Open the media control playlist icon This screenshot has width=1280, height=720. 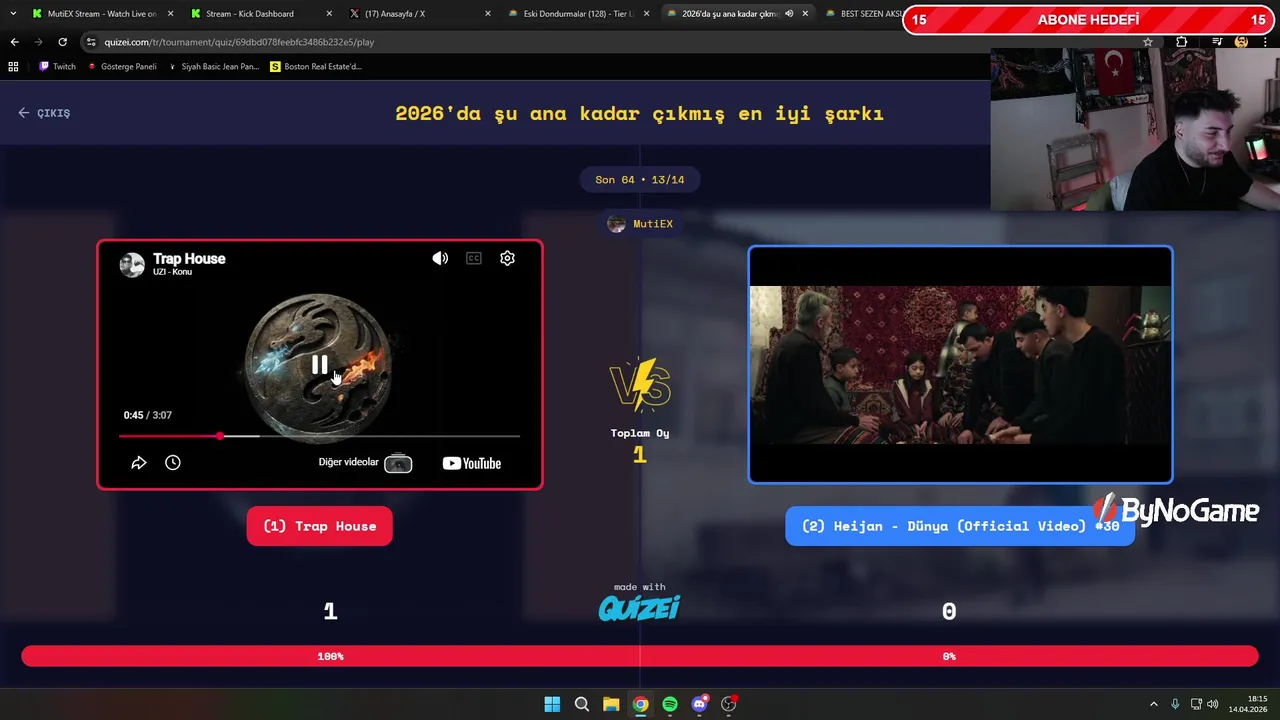pos(1217,42)
